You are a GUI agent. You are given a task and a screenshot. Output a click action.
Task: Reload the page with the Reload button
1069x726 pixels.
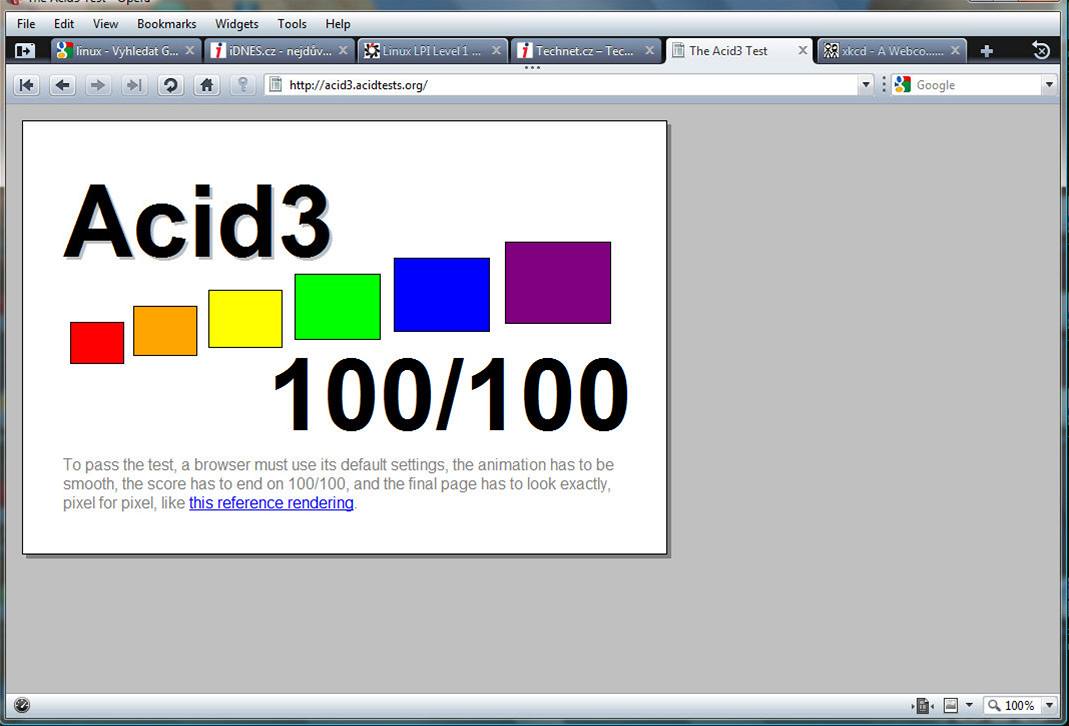tap(170, 85)
